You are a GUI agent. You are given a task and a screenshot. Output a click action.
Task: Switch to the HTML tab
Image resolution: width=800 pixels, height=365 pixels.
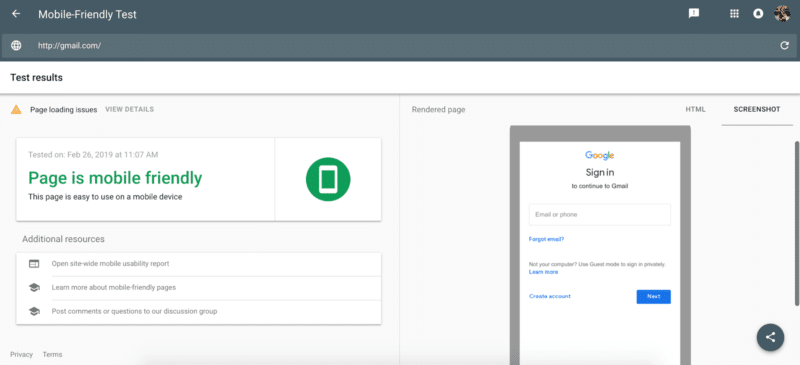click(695, 109)
